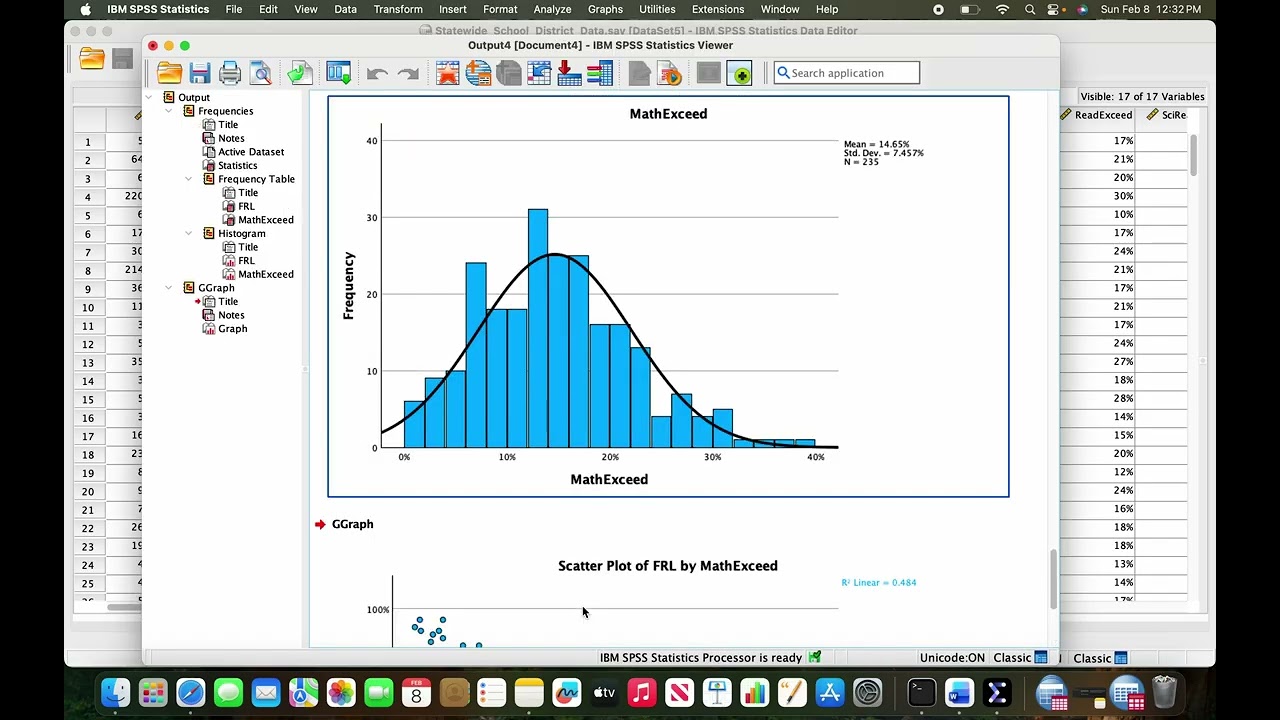1280x720 pixels.
Task: Click the globe Go to Case toolbar icon
Action: tap(478, 73)
